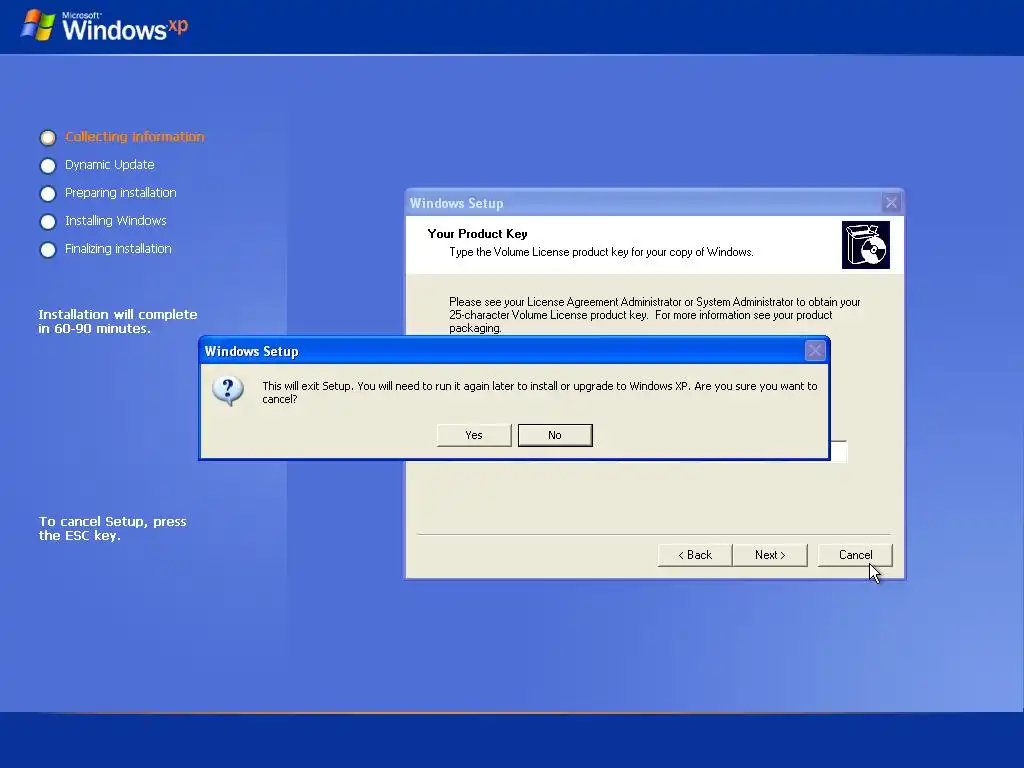Click the 'Please see your License Agreement Administrator' text
The image size is (1024, 768).
[x=654, y=315]
